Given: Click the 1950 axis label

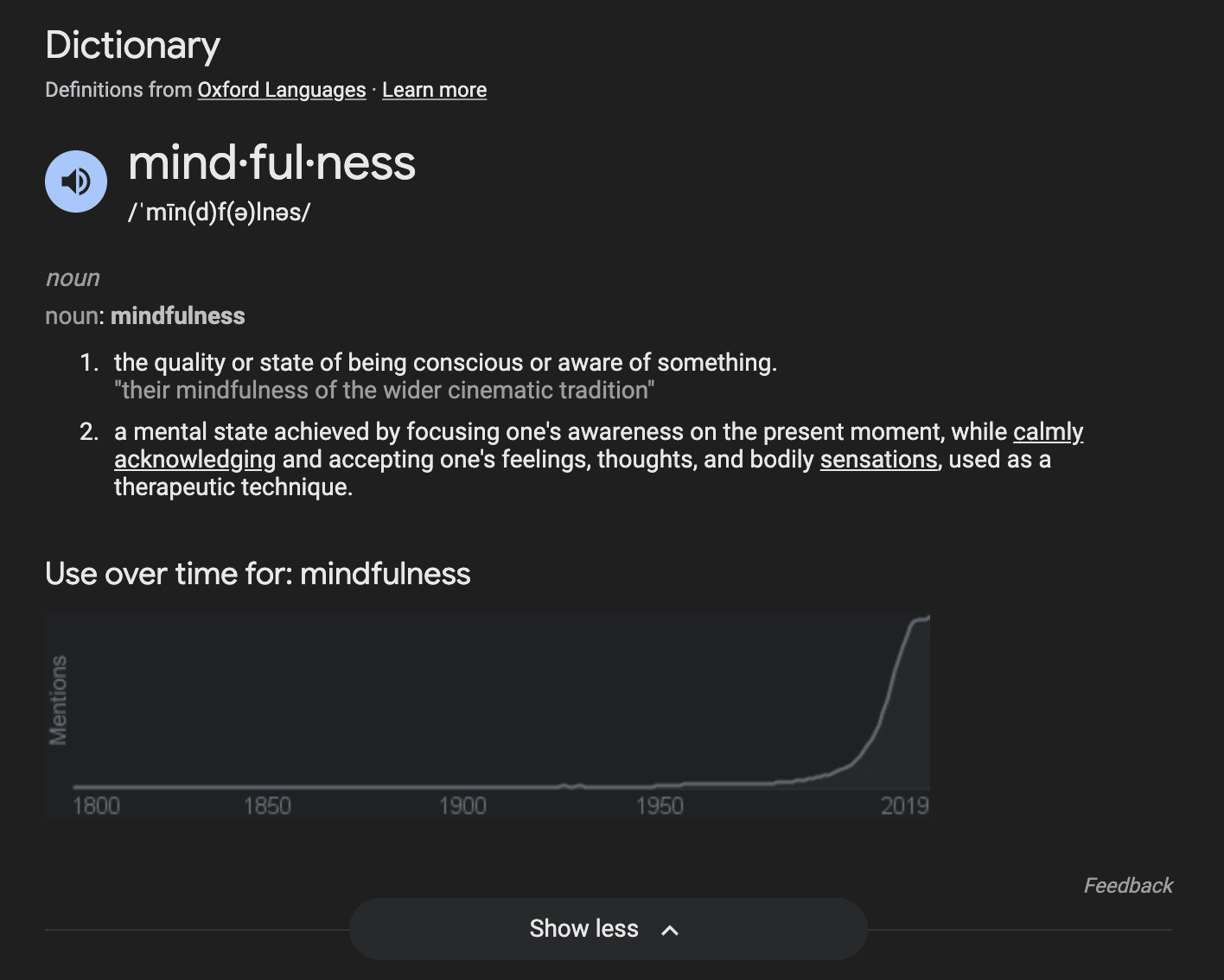Looking at the screenshot, I should point(660,806).
